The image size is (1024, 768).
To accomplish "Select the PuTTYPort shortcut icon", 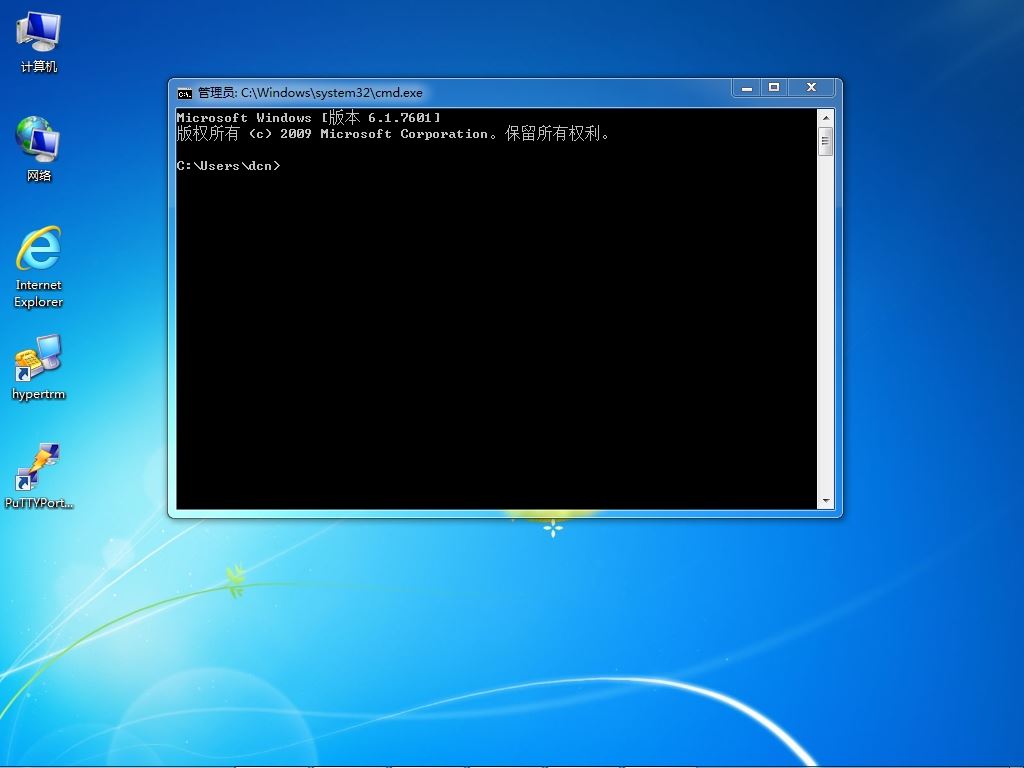I will coord(39,476).
